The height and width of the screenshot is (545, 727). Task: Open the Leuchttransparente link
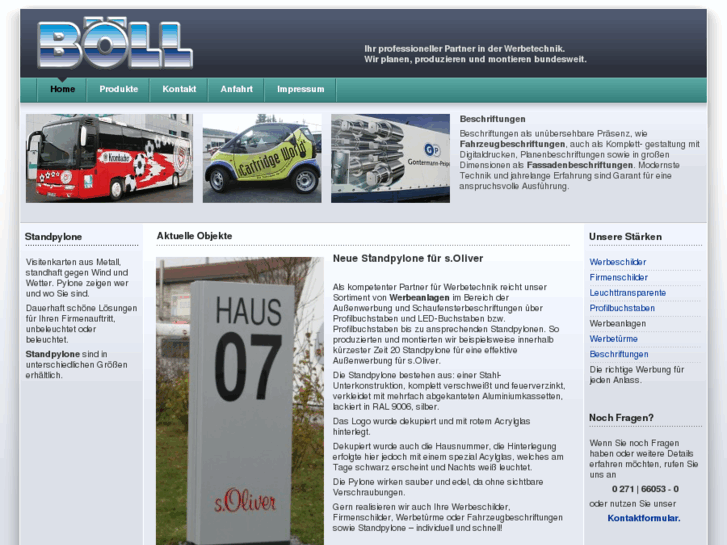[x=628, y=293]
